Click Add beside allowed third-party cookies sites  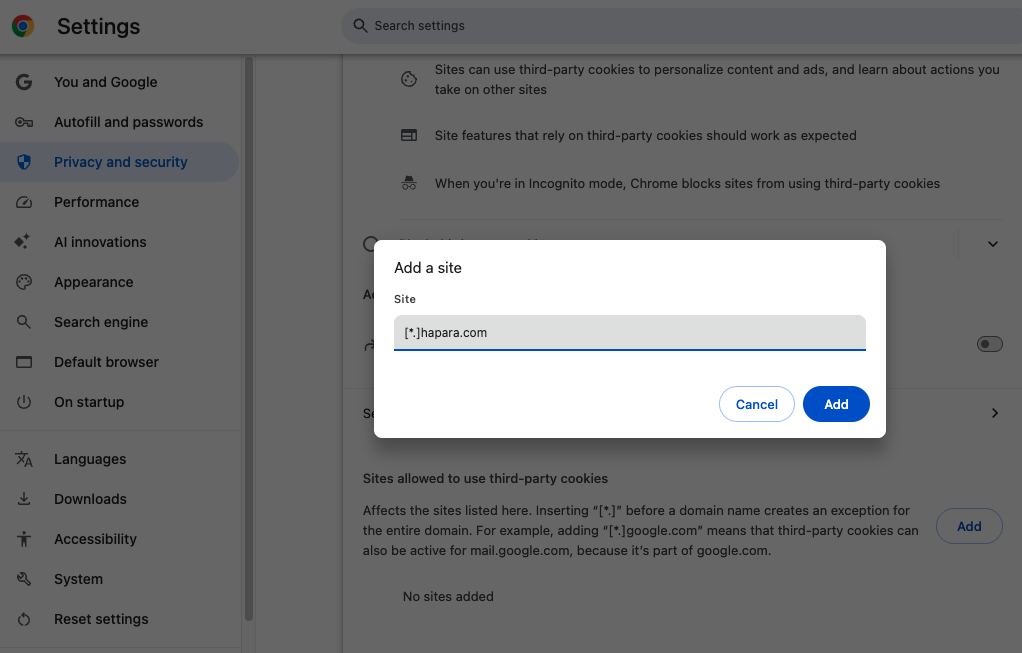(969, 526)
